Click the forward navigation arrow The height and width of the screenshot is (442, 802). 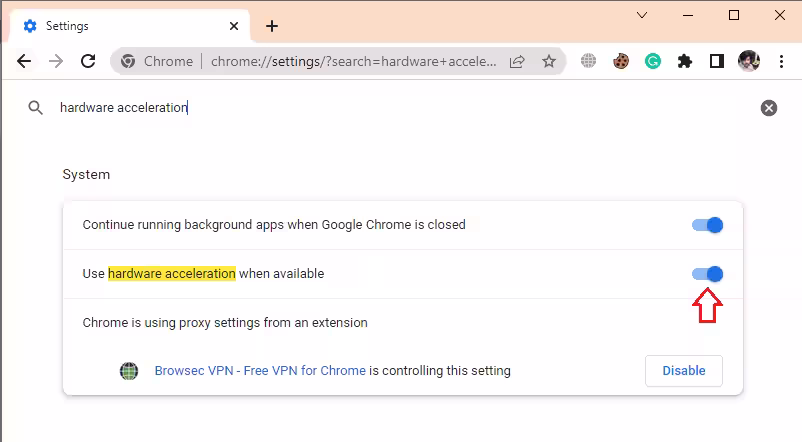click(x=56, y=61)
